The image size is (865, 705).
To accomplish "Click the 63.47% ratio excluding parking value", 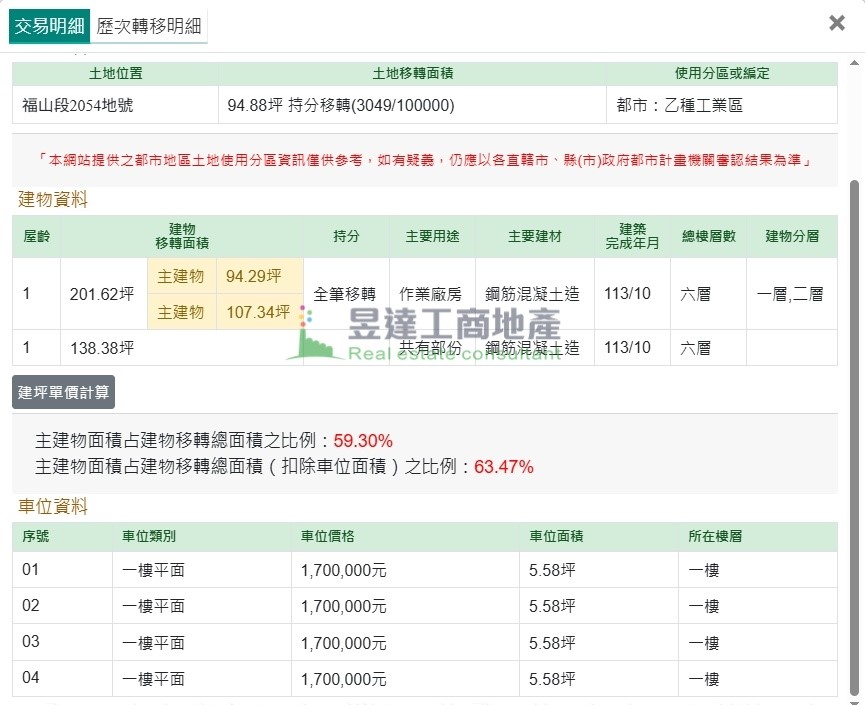I will tap(503, 467).
